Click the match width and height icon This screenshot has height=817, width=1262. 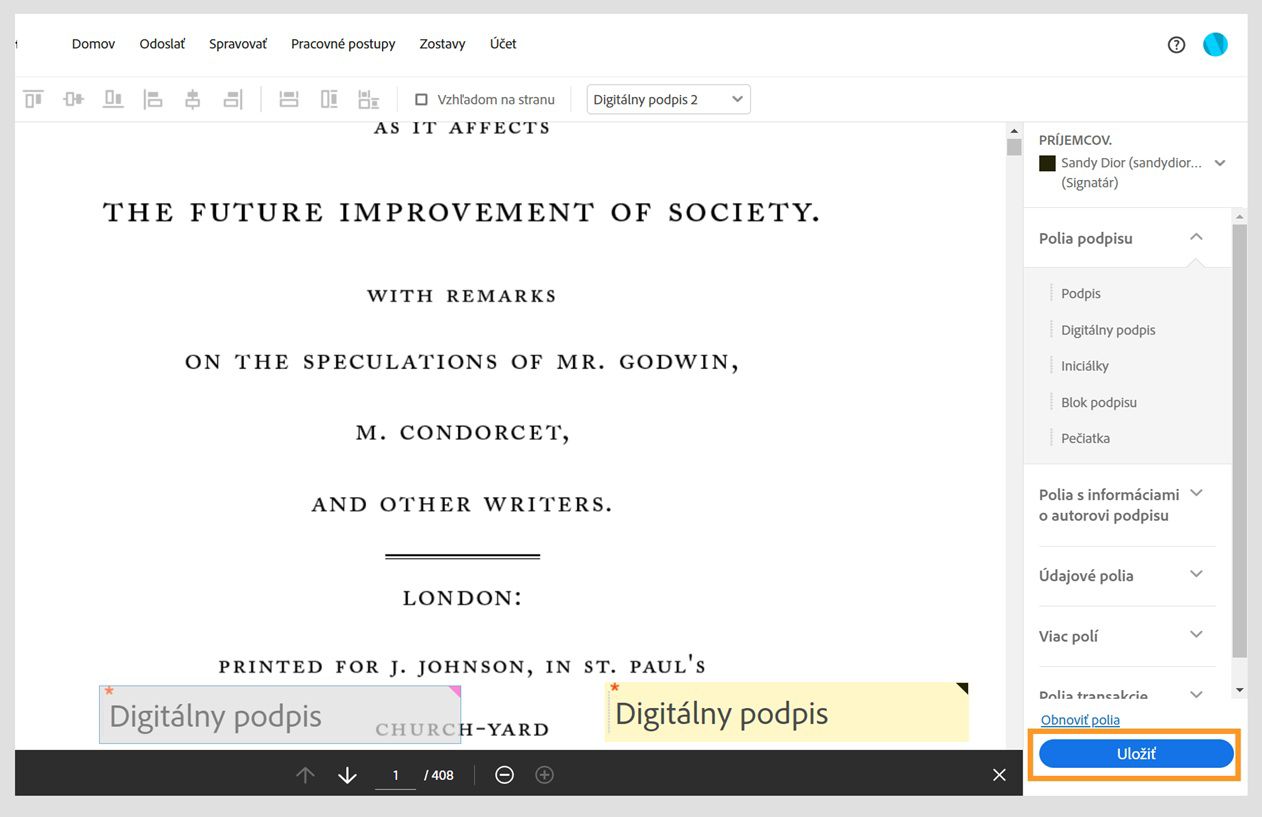pyautogui.click(x=369, y=99)
